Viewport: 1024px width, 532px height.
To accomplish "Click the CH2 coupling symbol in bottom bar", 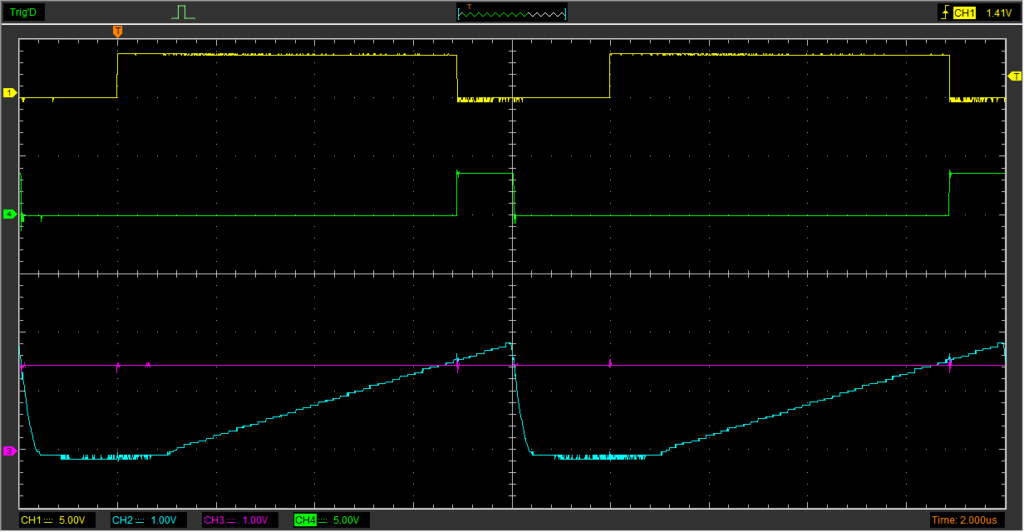I will pos(141,520).
